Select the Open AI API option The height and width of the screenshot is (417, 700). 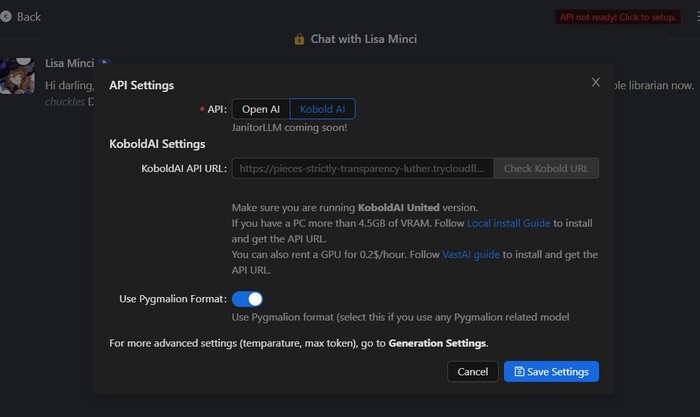click(x=261, y=109)
